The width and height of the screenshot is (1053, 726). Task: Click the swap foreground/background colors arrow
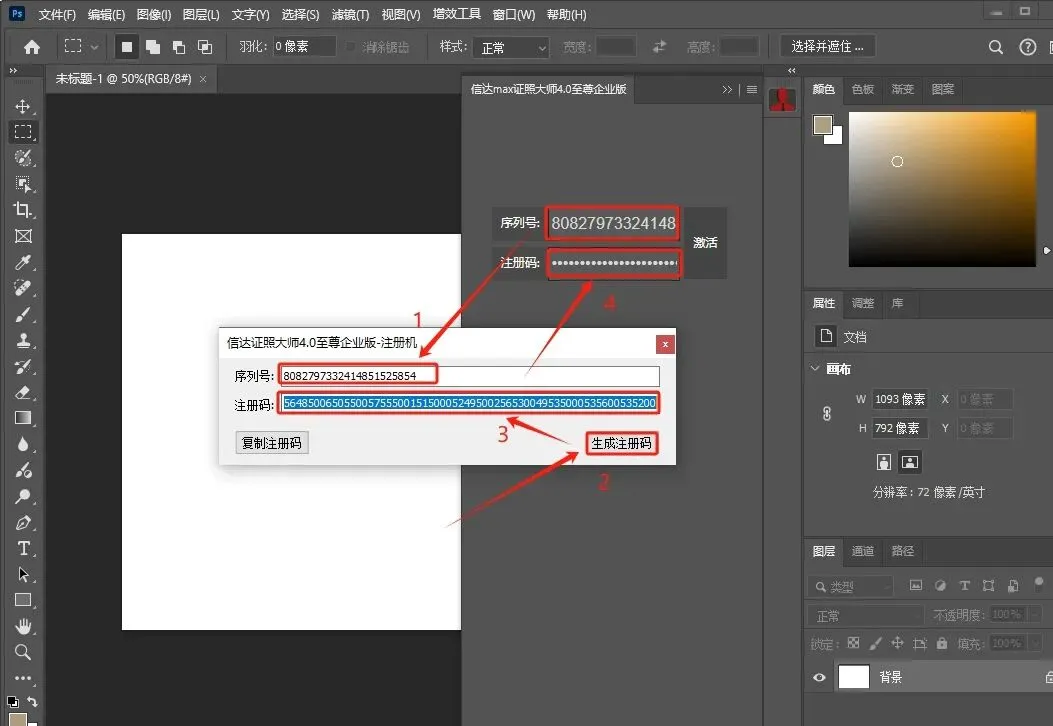[32, 701]
